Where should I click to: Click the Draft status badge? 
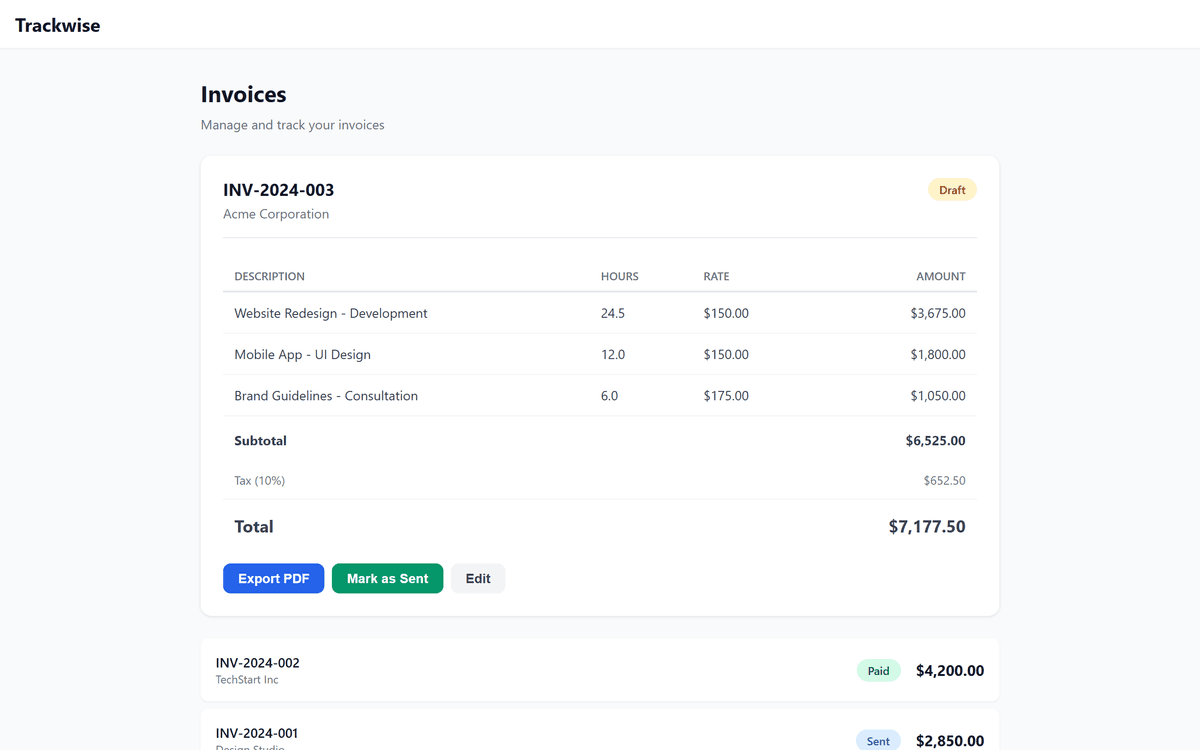(x=952, y=190)
